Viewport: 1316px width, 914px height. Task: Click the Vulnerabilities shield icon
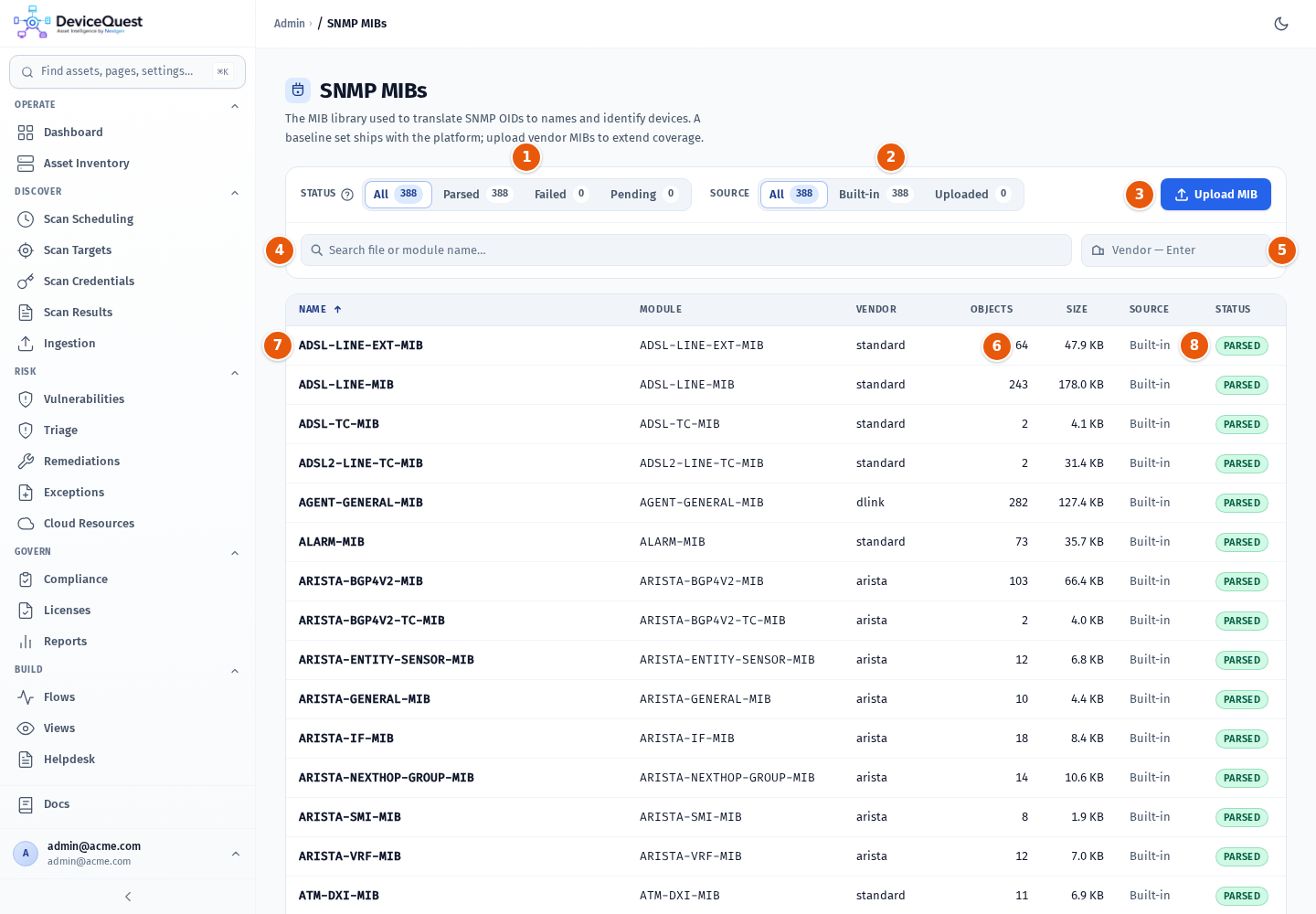(26, 399)
